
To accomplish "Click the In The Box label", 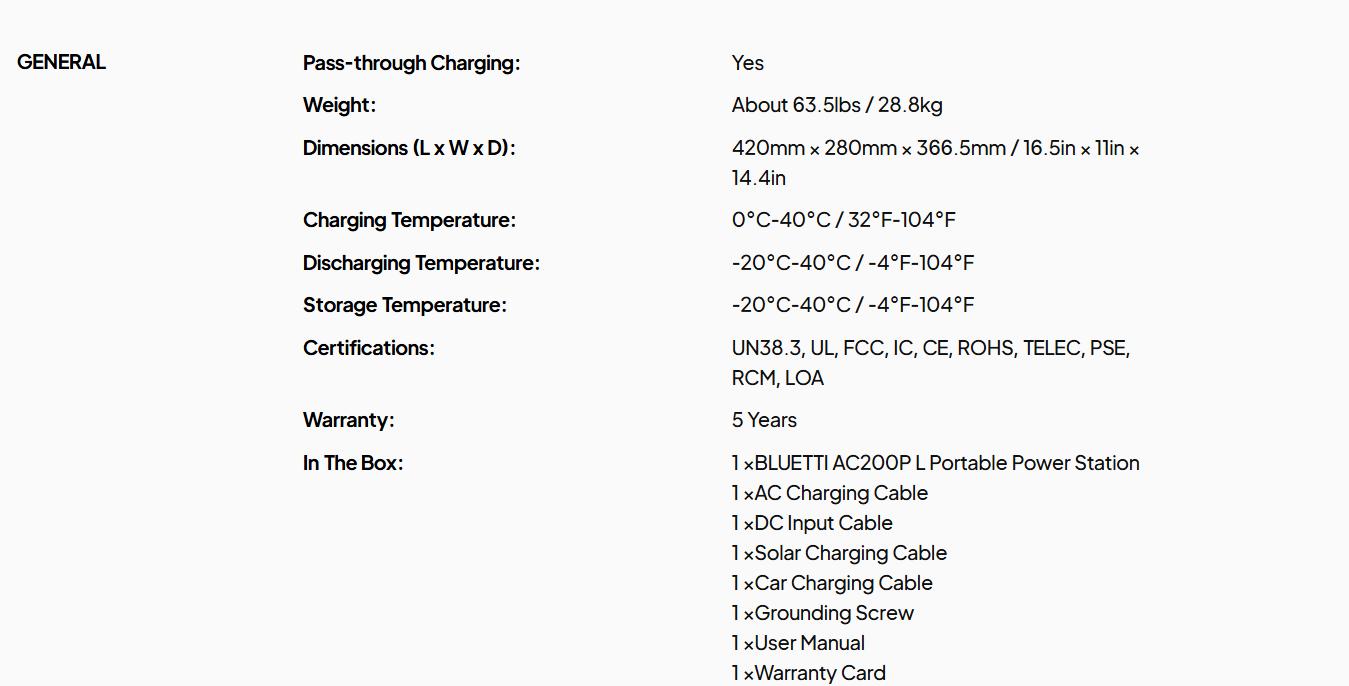I will pos(352,463).
